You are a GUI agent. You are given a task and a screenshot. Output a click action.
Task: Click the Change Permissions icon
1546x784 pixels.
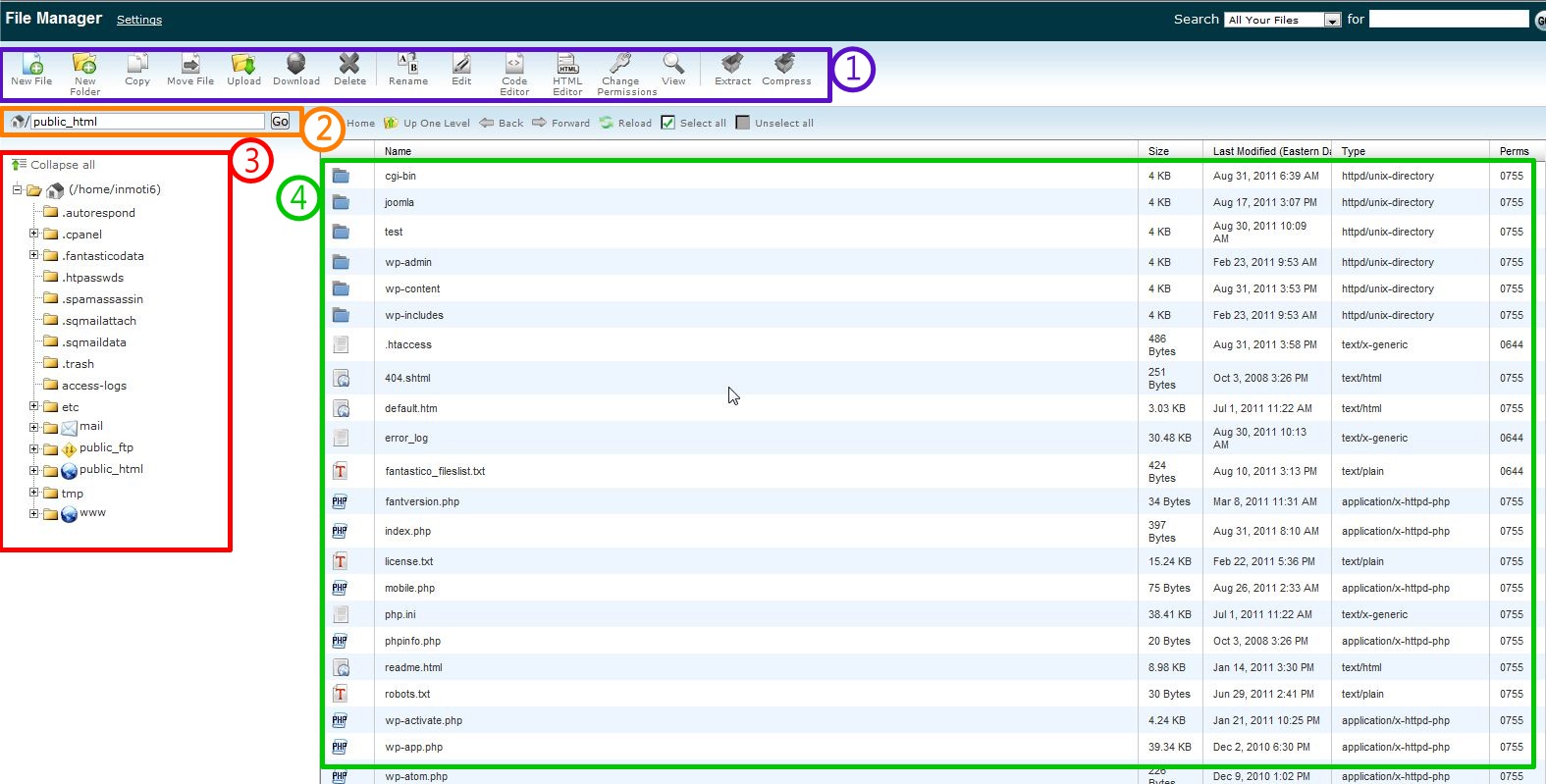click(x=620, y=66)
